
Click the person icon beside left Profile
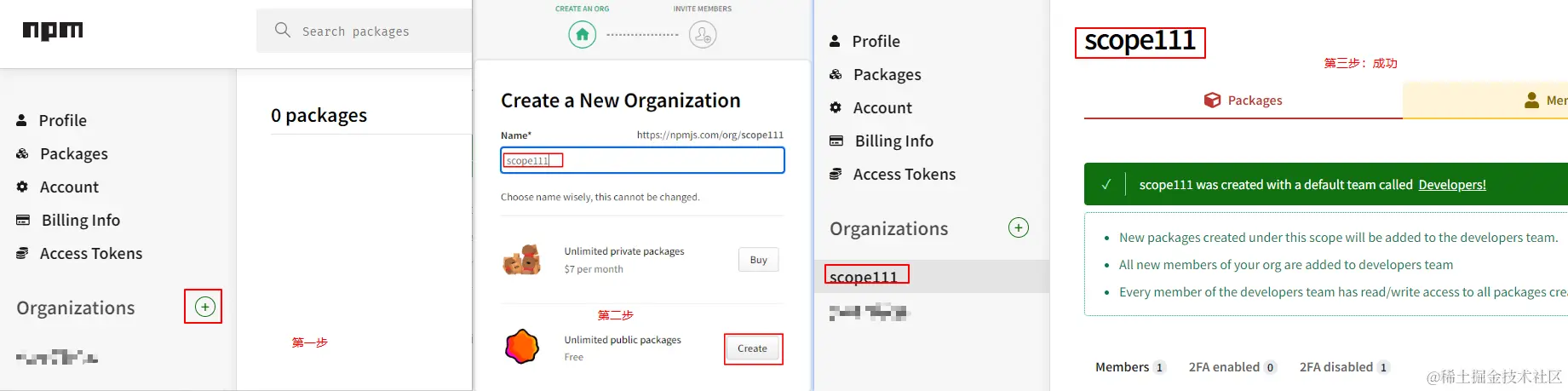(22, 120)
